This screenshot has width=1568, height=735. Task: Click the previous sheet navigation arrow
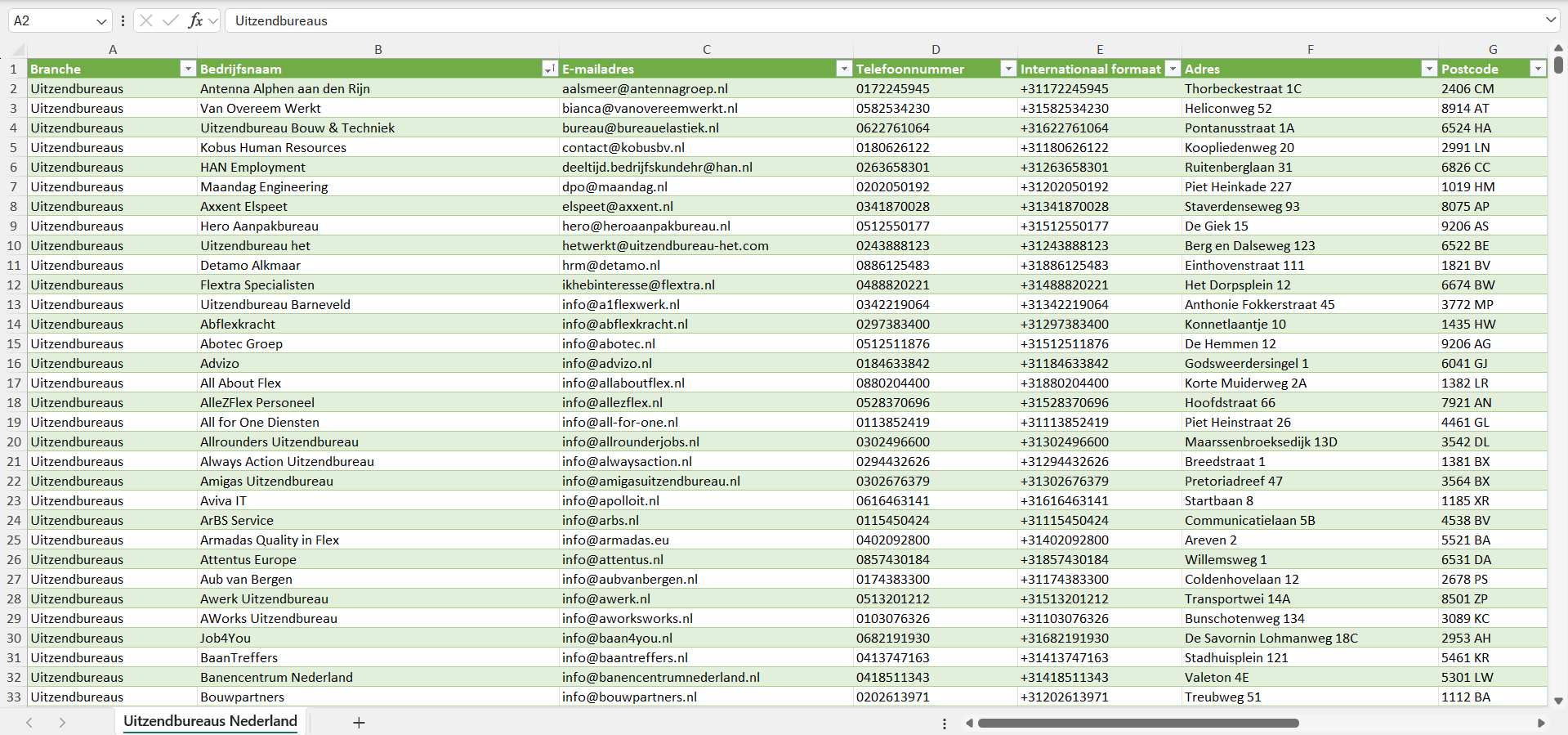[29, 723]
